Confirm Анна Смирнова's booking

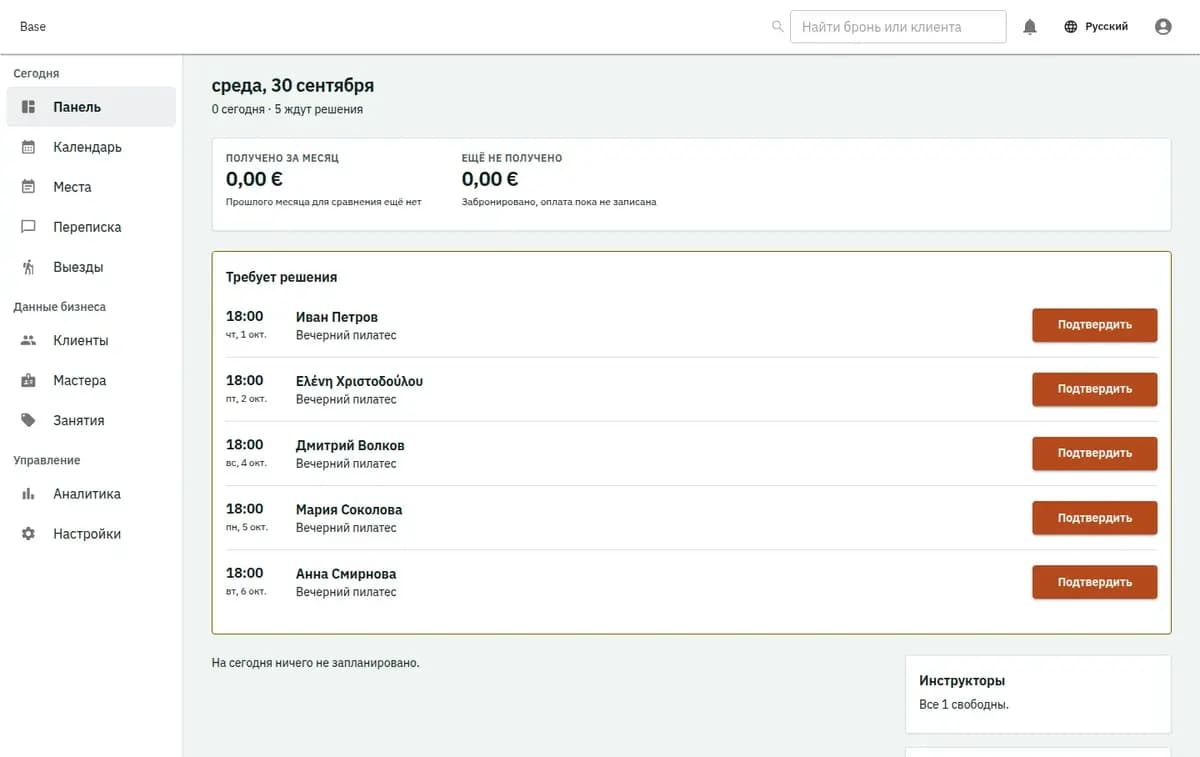1095,582
